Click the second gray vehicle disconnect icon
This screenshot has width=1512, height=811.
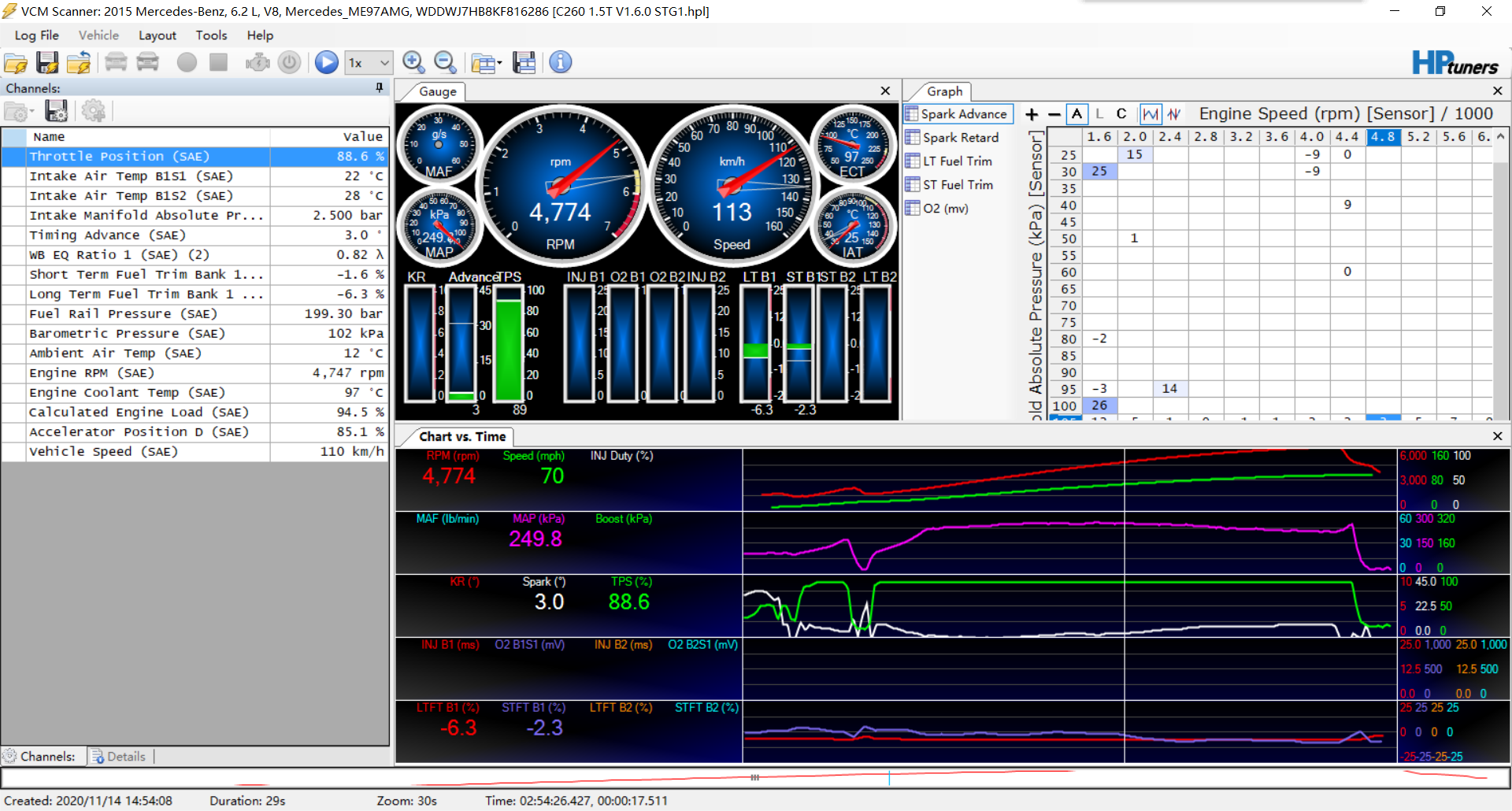pyautogui.click(x=147, y=62)
